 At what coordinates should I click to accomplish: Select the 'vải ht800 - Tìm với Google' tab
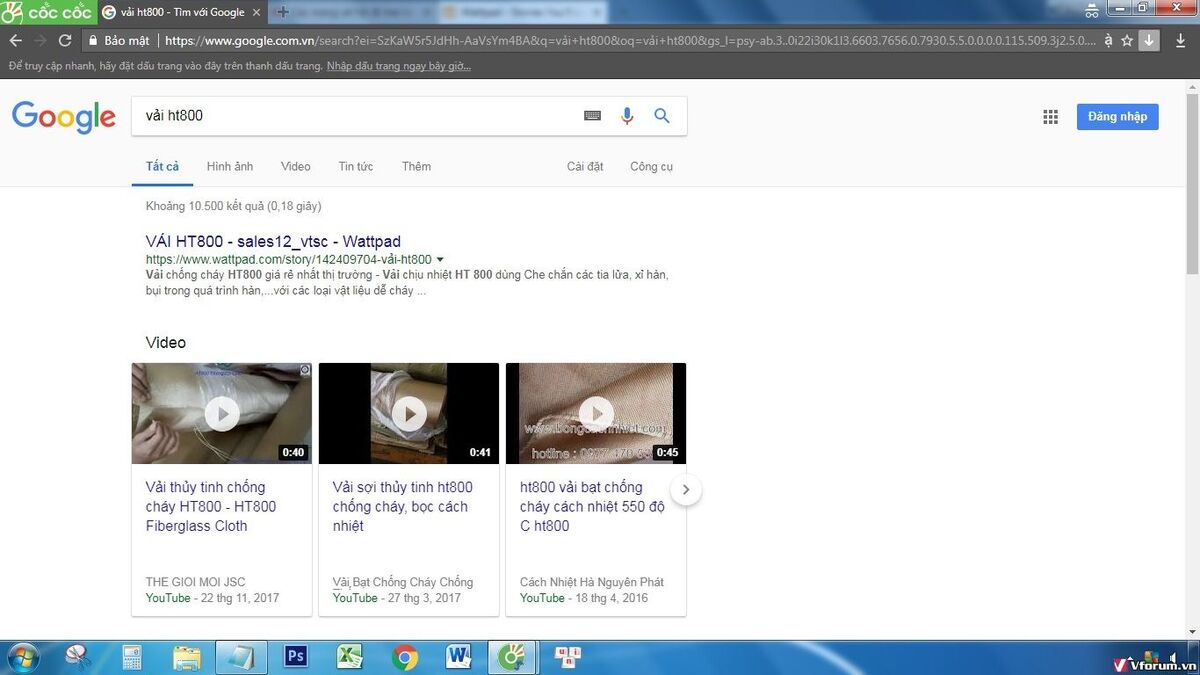(x=182, y=12)
